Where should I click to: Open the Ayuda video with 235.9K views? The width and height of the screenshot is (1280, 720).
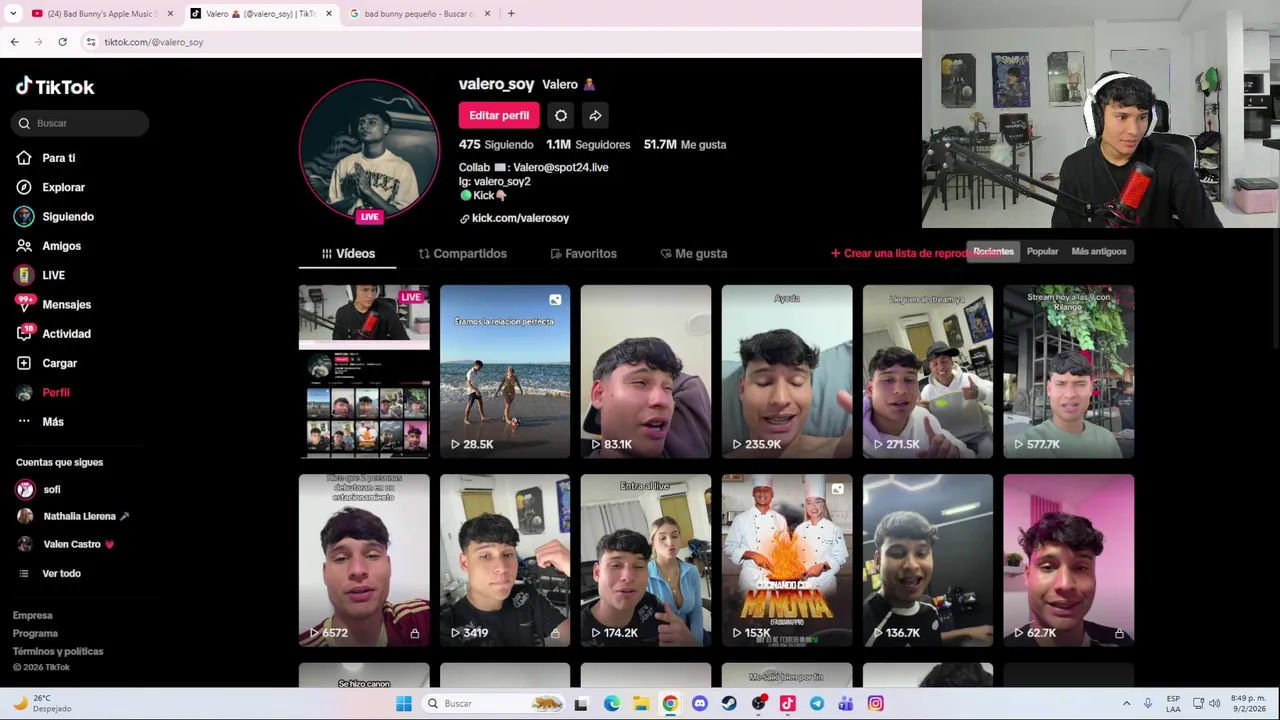click(x=787, y=372)
